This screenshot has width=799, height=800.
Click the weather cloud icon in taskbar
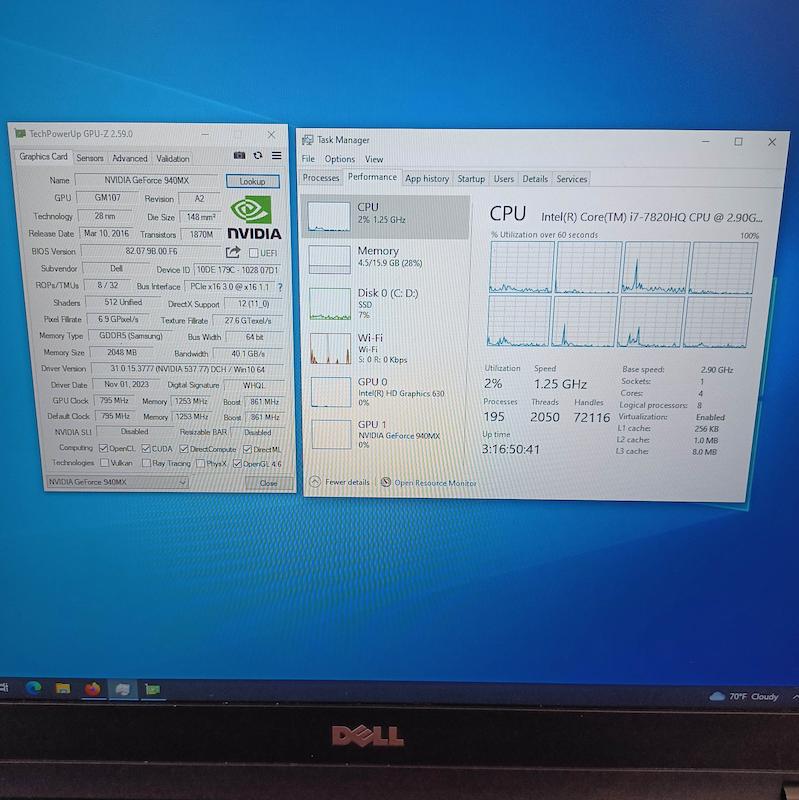tap(717, 696)
